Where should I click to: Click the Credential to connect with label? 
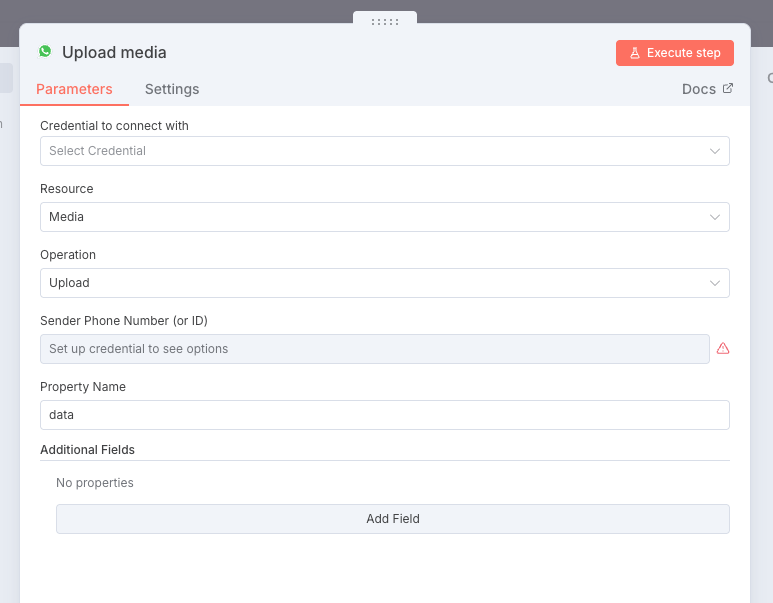(114, 126)
